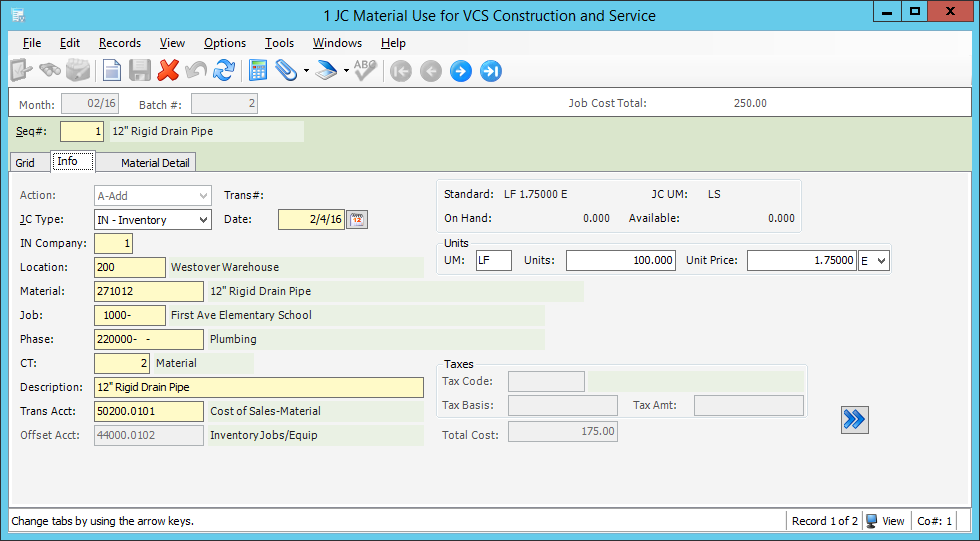Screen dimensions: 980x541
Task: Click the Material field 271012
Action: coord(149,291)
